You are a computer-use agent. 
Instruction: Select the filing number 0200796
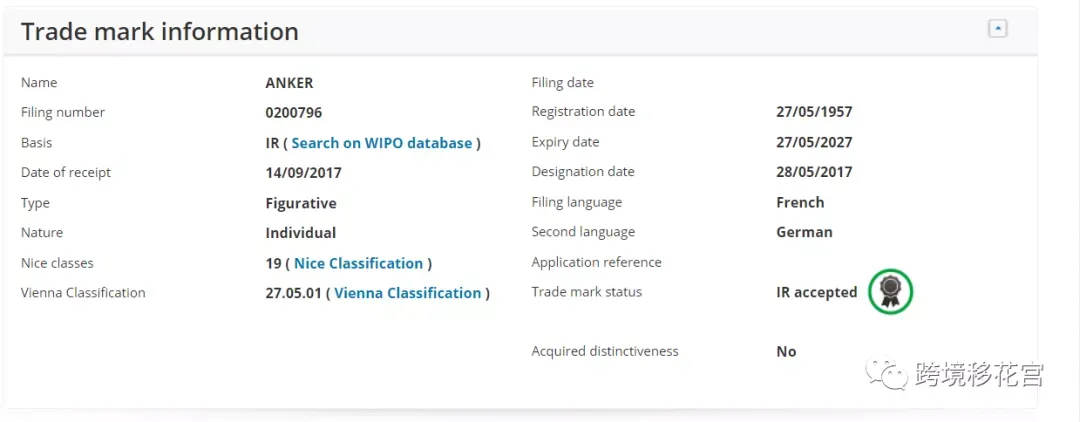[x=293, y=113]
